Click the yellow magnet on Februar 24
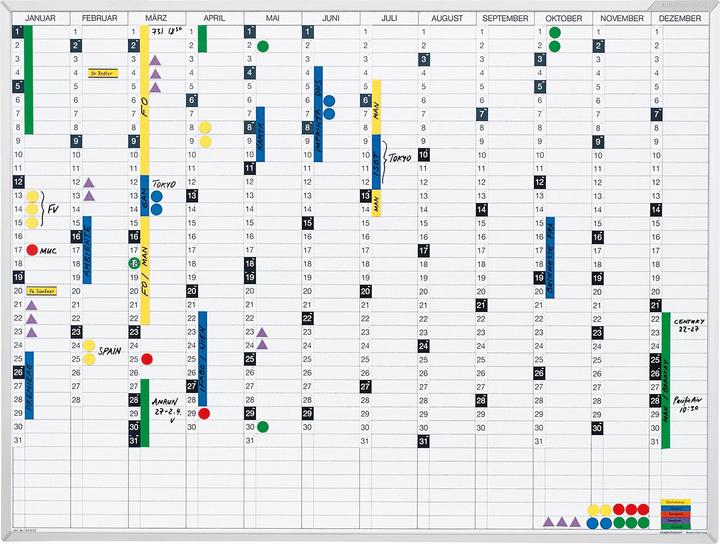 coord(89,345)
